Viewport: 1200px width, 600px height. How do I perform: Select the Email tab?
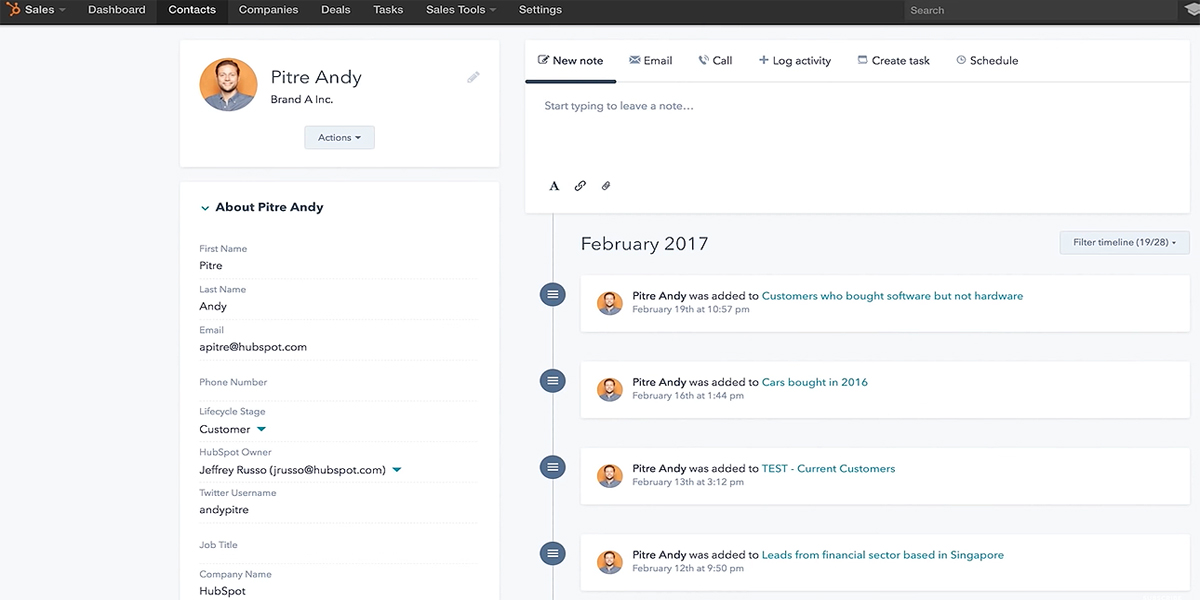tap(650, 61)
